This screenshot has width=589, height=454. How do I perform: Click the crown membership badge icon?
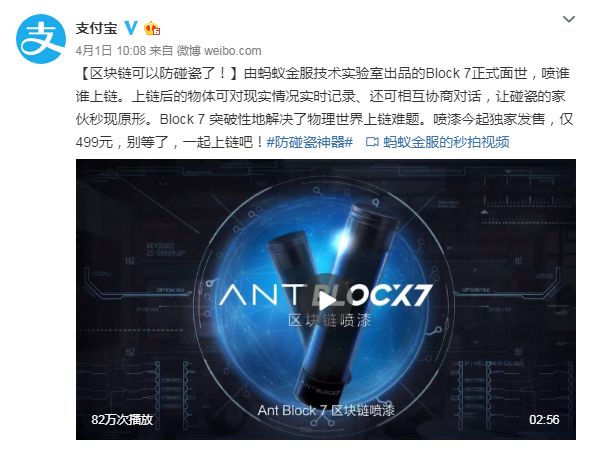152,29
